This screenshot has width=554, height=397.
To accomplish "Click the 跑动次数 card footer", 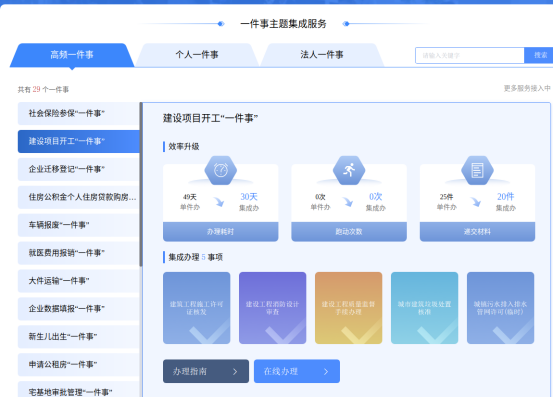I will (x=349, y=232).
